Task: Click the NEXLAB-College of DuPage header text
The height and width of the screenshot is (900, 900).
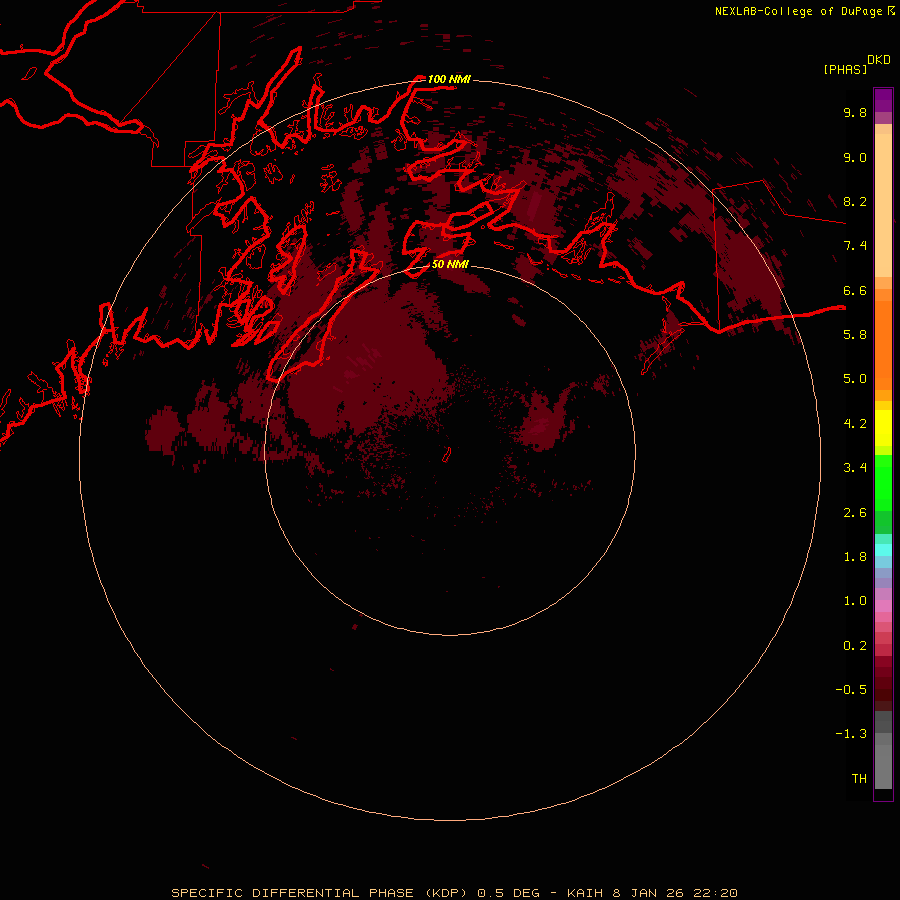Action: click(x=798, y=11)
